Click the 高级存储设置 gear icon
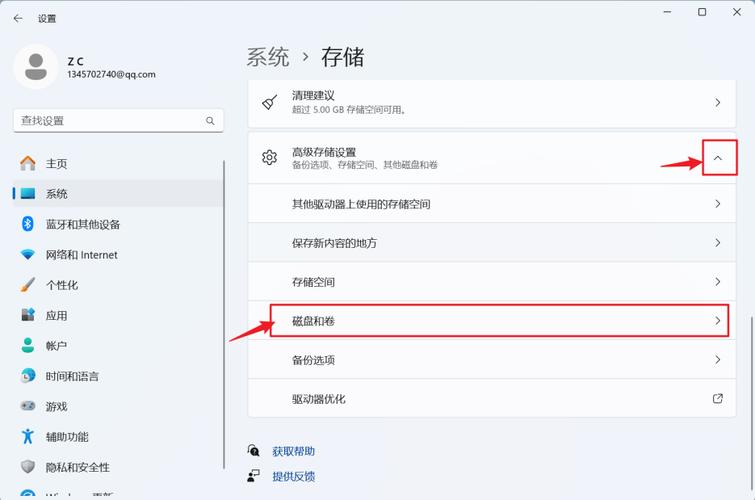The height and width of the screenshot is (500, 755). point(270,158)
